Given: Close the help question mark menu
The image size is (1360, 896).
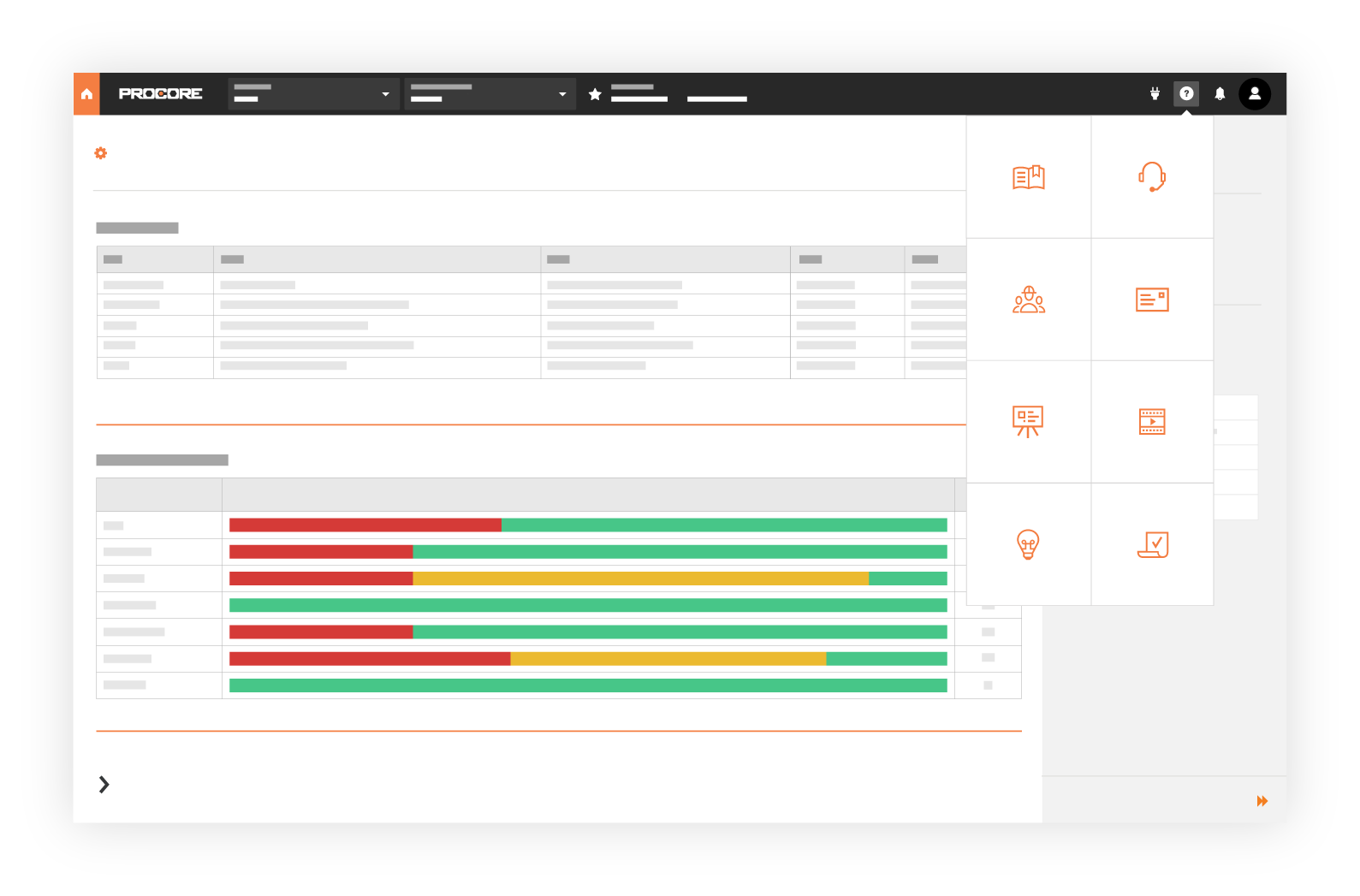Looking at the screenshot, I should [x=1186, y=94].
